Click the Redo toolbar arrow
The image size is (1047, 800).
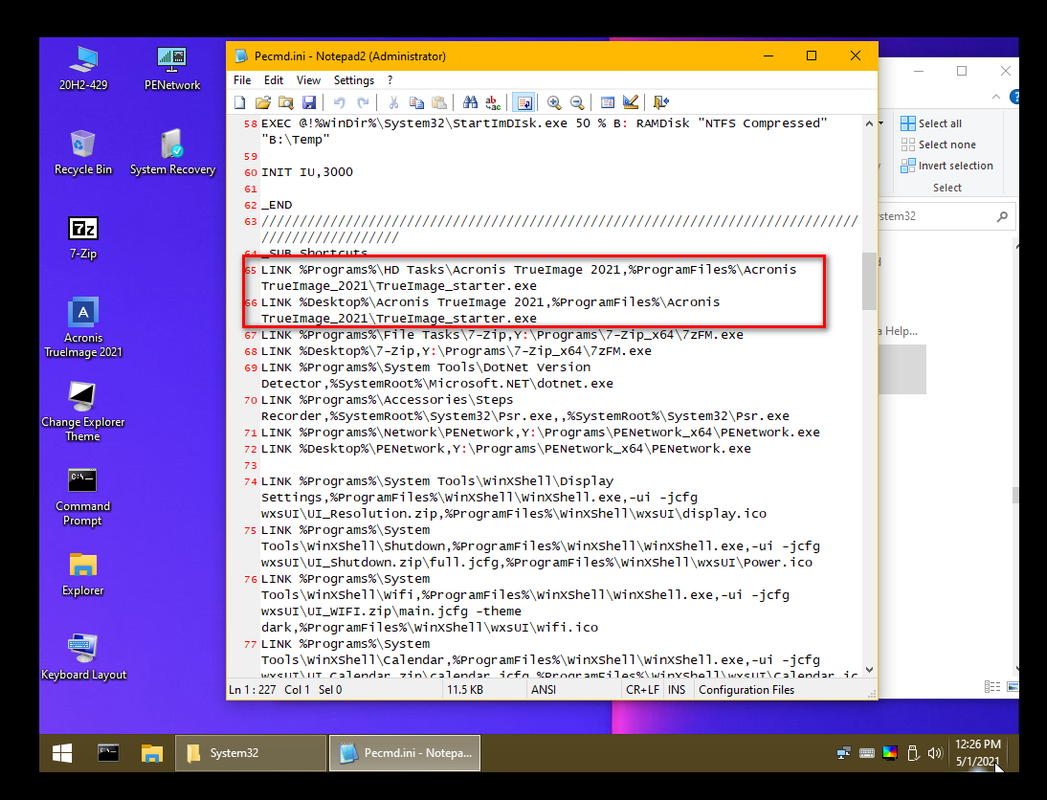[363, 102]
